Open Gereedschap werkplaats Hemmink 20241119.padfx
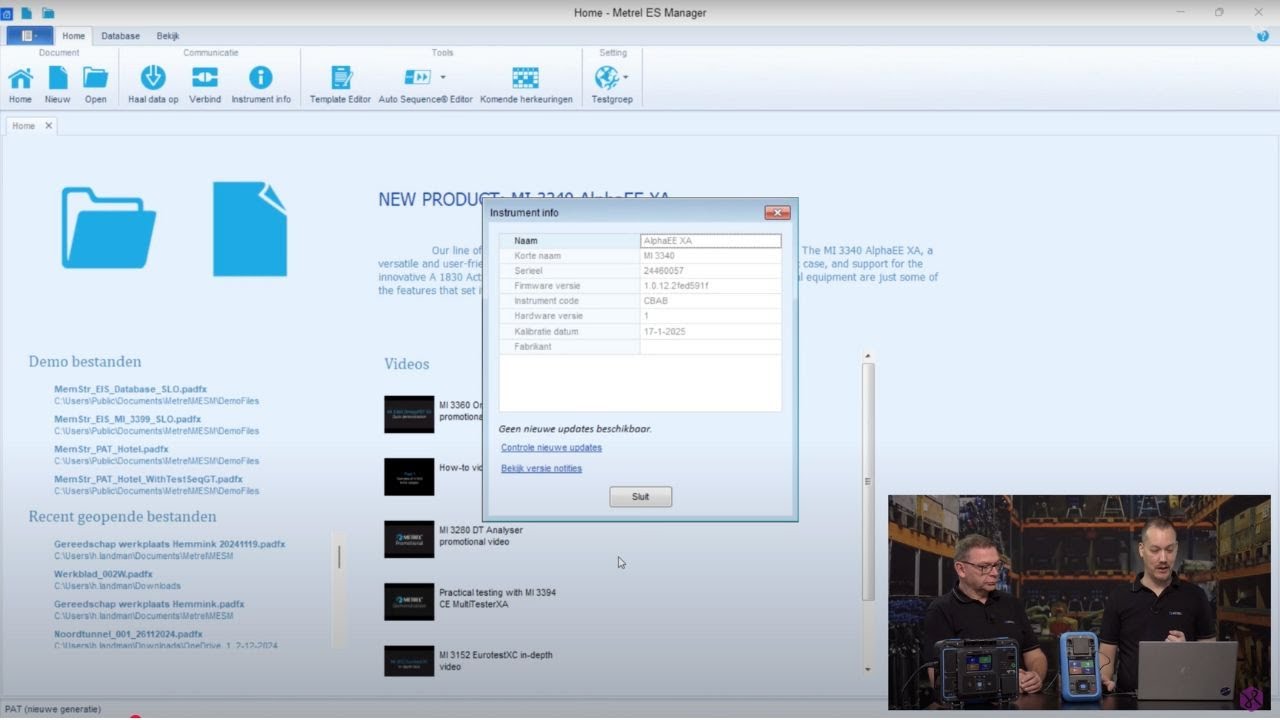The image size is (1280, 720). click(170, 544)
